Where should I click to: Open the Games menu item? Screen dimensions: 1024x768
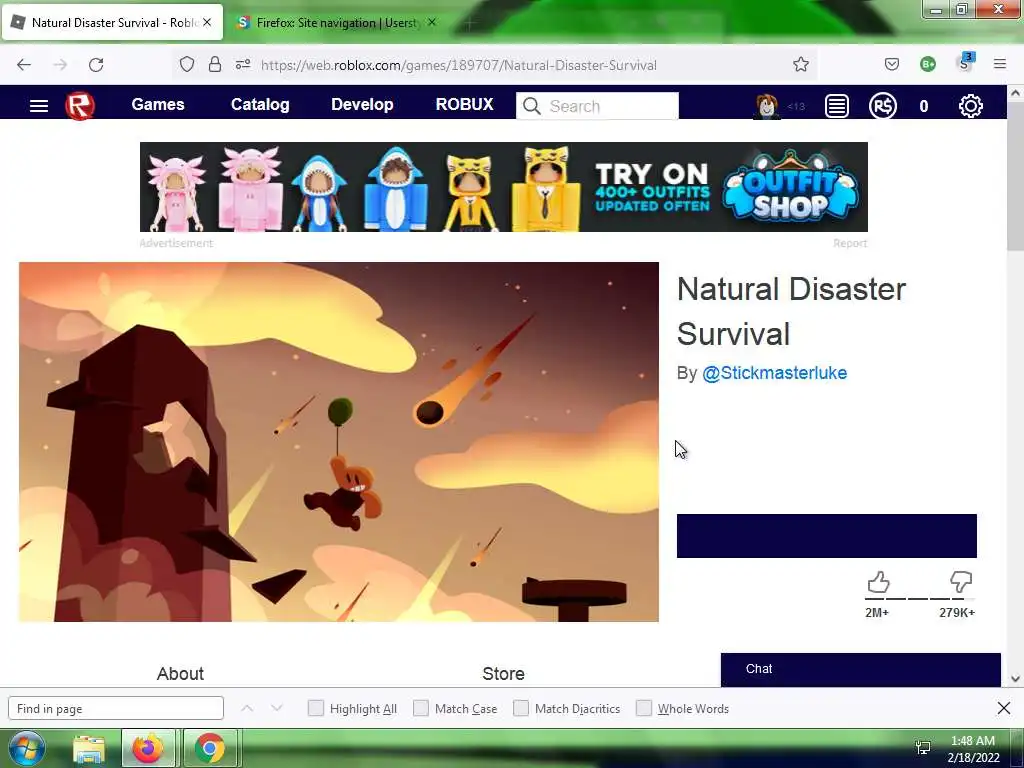tap(158, 104)
